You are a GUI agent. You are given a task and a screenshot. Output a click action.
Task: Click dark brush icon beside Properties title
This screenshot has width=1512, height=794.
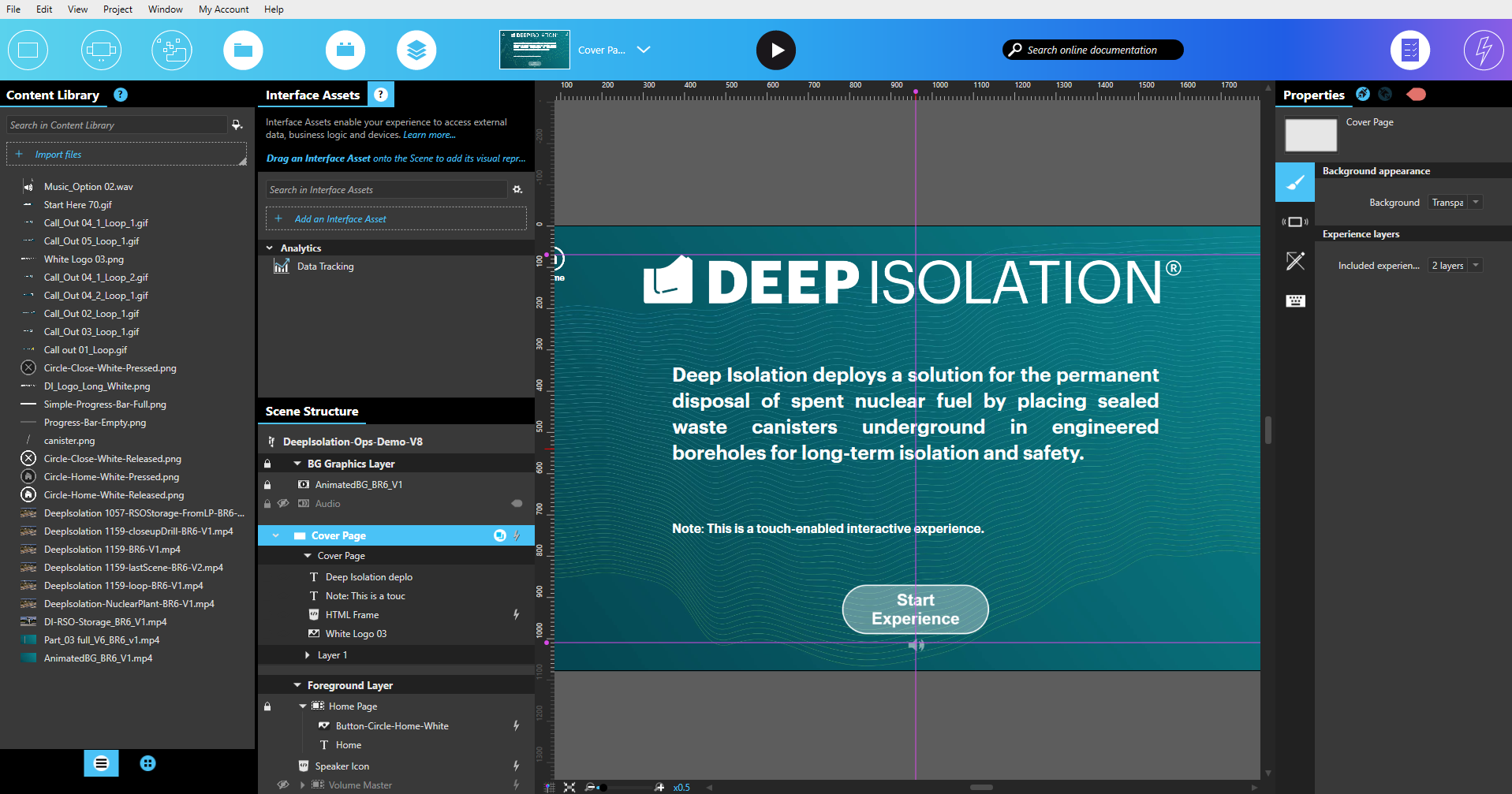click(x=1385, y=95)
